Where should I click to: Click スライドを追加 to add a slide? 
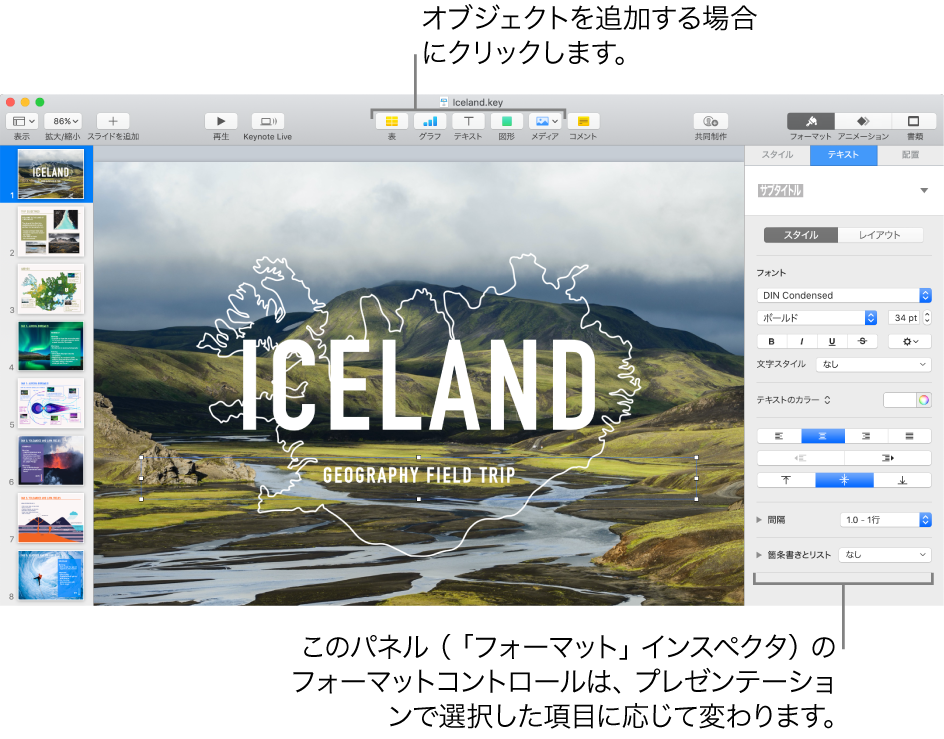[116, 121]
